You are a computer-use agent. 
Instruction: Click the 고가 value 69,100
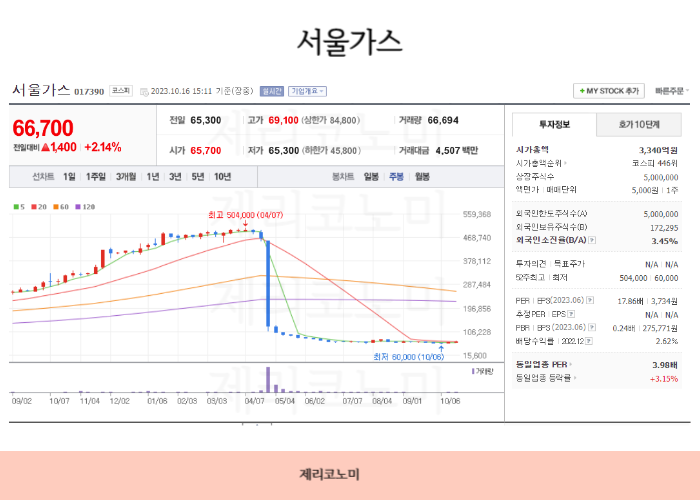tap(283, 121)
